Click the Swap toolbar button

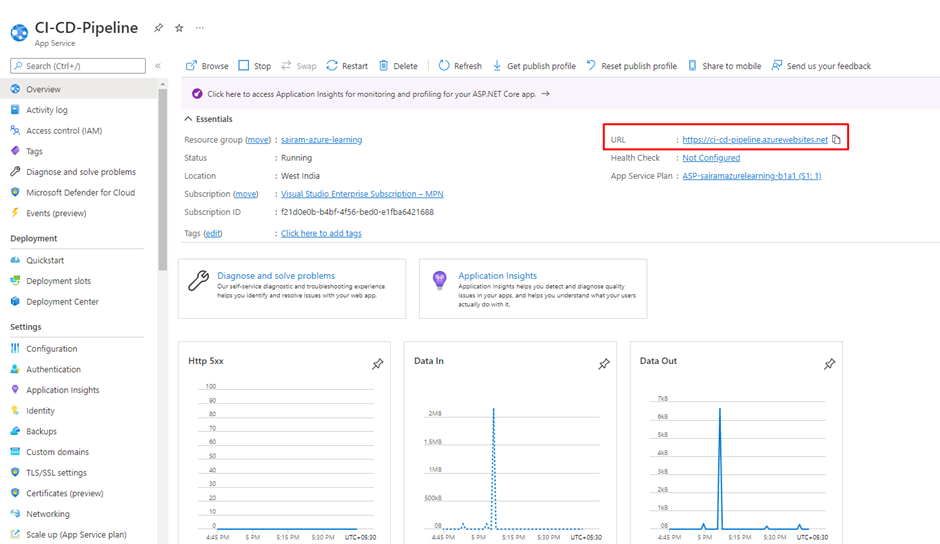tap(299, 66)
